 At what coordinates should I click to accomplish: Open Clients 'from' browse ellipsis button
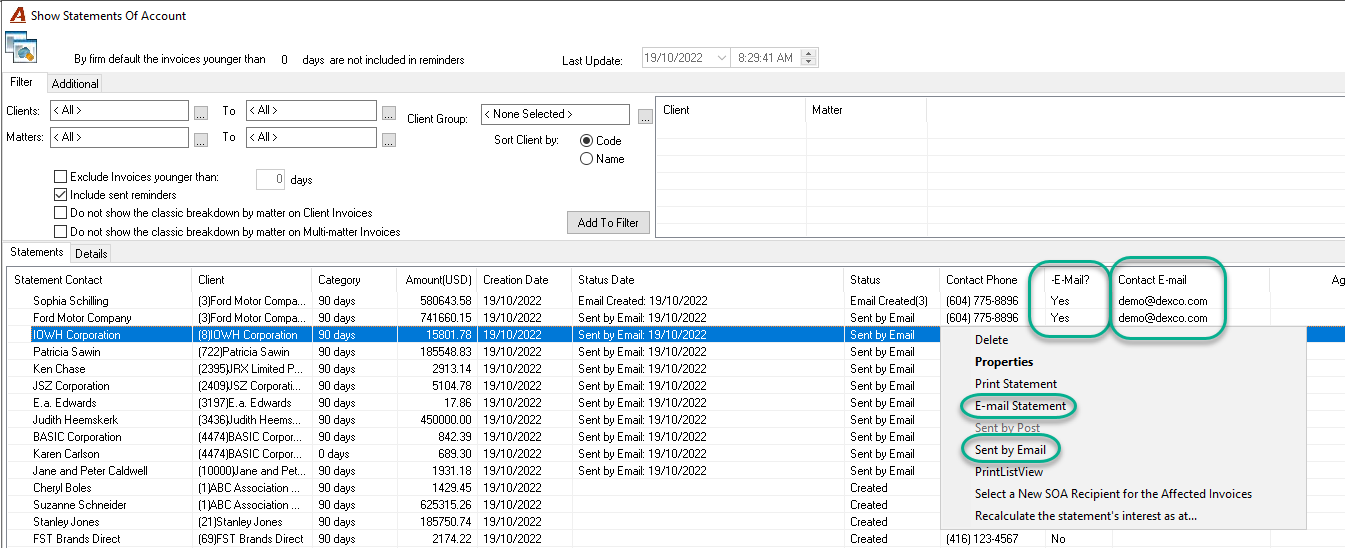pos(201,113)
